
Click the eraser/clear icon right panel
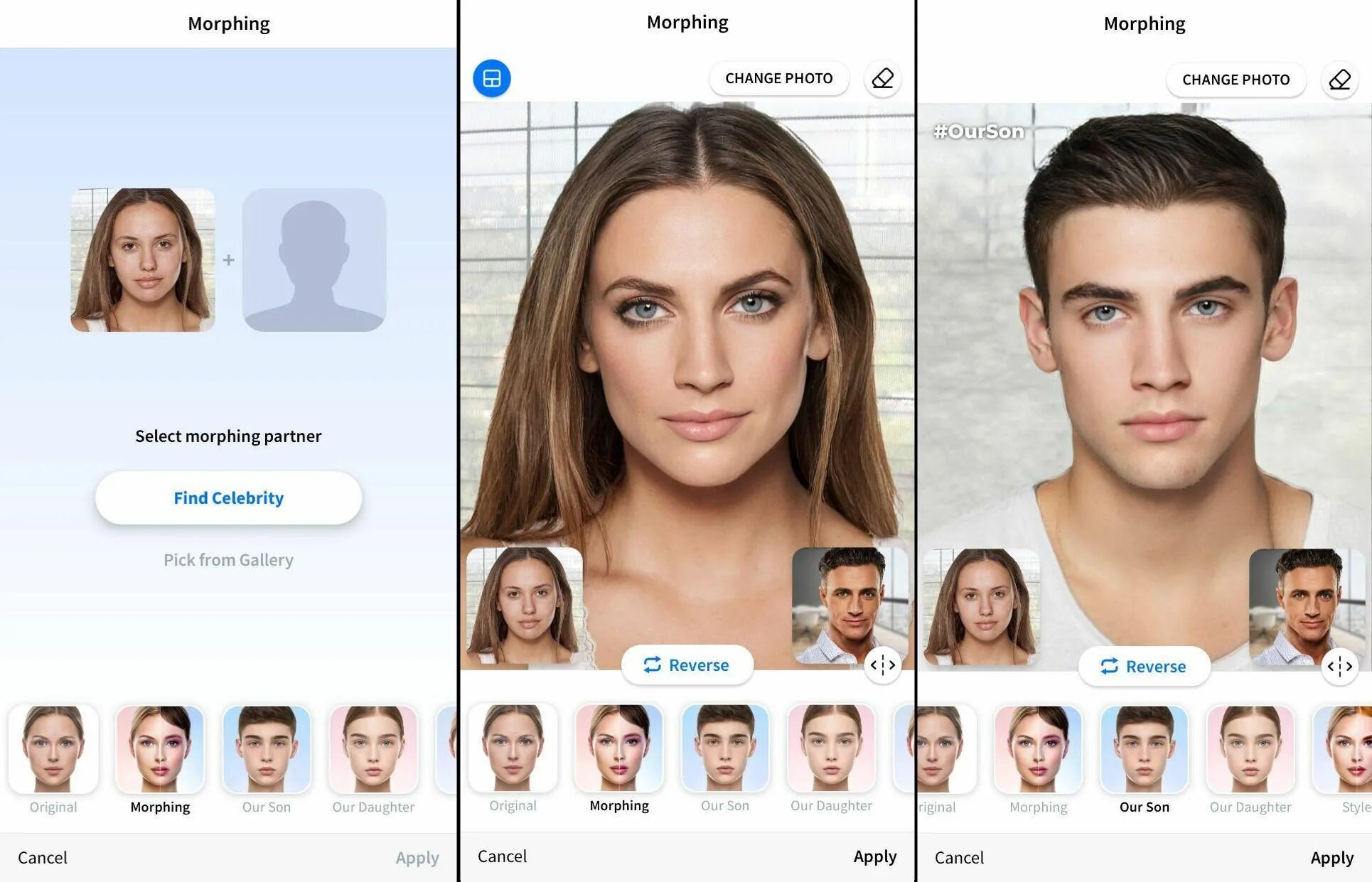pos(1340,78)
